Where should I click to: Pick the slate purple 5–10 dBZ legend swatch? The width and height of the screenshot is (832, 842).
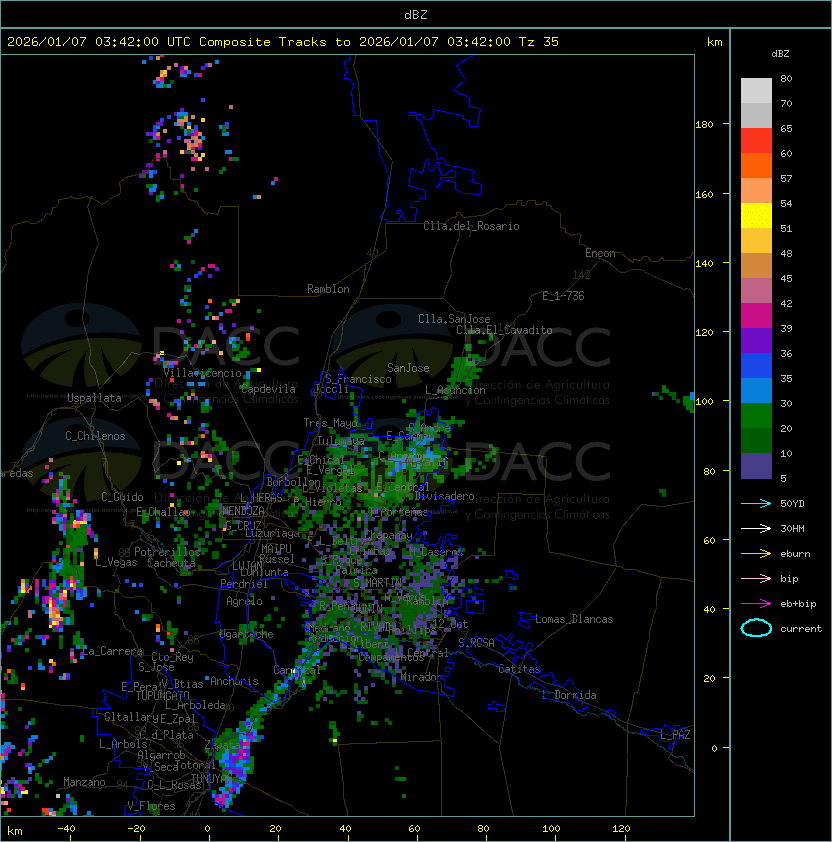pos(756,466)
